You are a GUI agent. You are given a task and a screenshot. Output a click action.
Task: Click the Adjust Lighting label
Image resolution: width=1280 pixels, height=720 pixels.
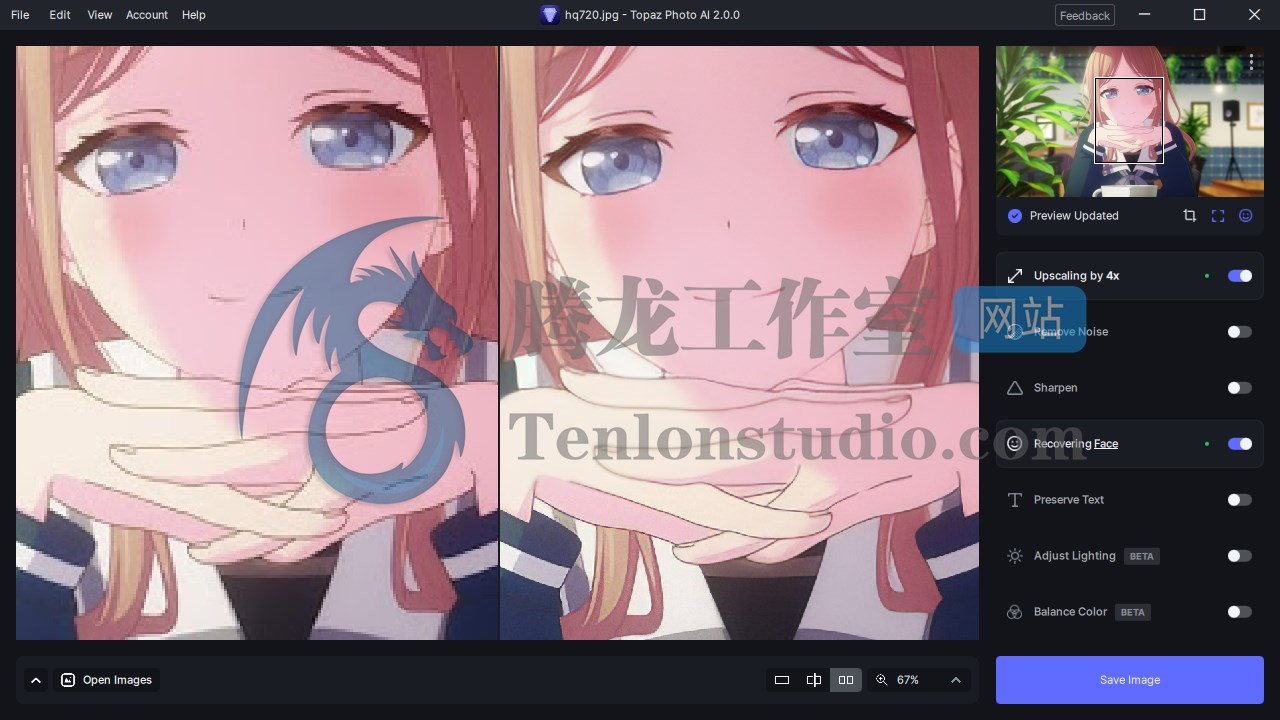pyautogui.click(x=1075, y=556)
